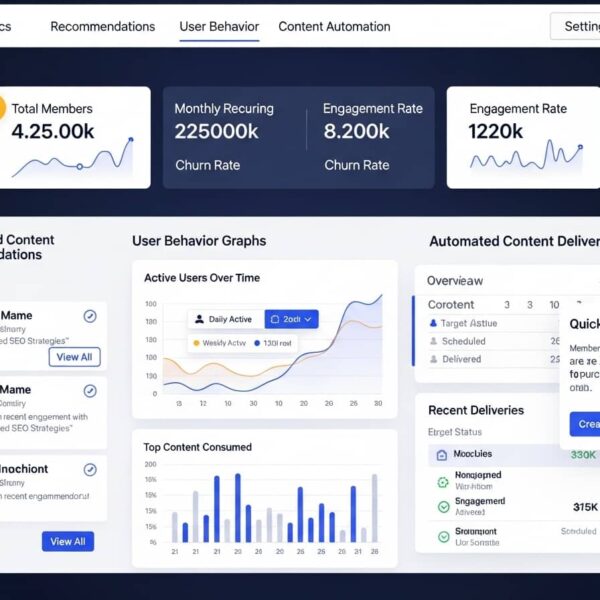The image size is (600, 600).
Task: Click Active Users Over Time title
Action: coord(202,278)
